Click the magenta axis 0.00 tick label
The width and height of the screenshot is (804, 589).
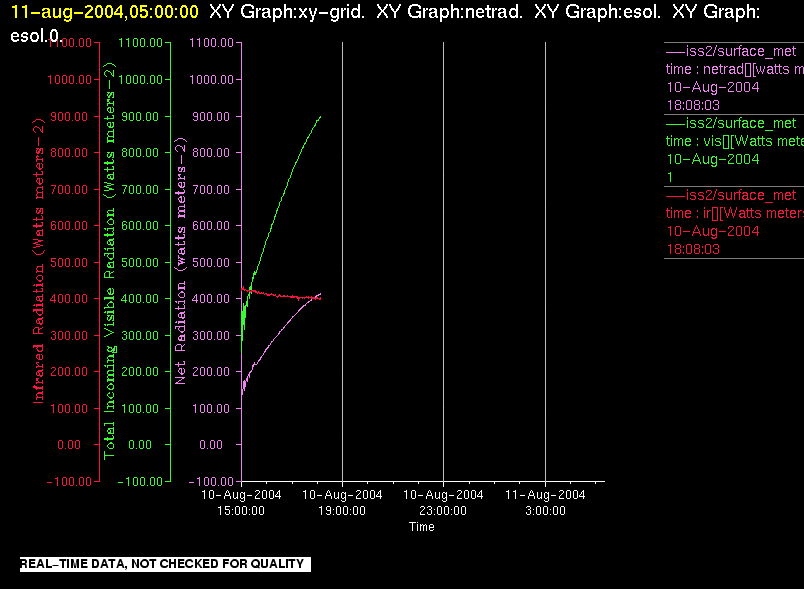click(x=211, y=444)
